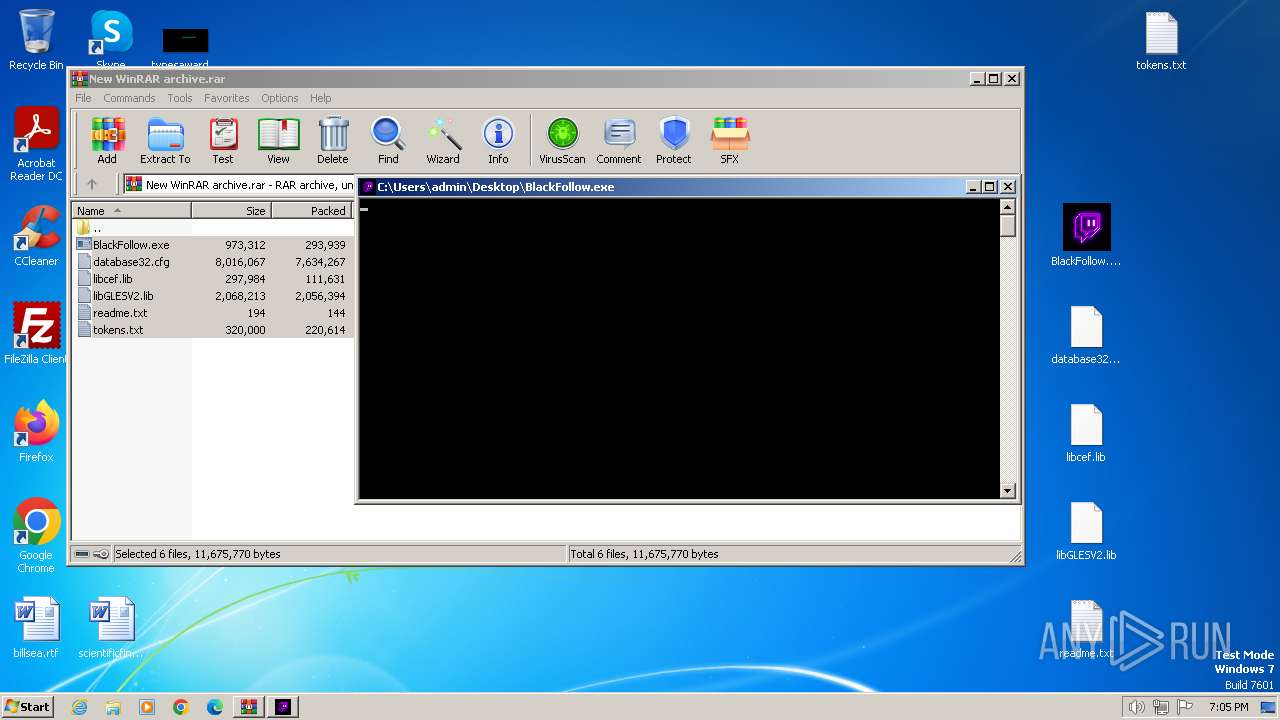This screenshot has width=1280, height=720.
Task: Select database32 file on the desktop
Action: 1086,334
